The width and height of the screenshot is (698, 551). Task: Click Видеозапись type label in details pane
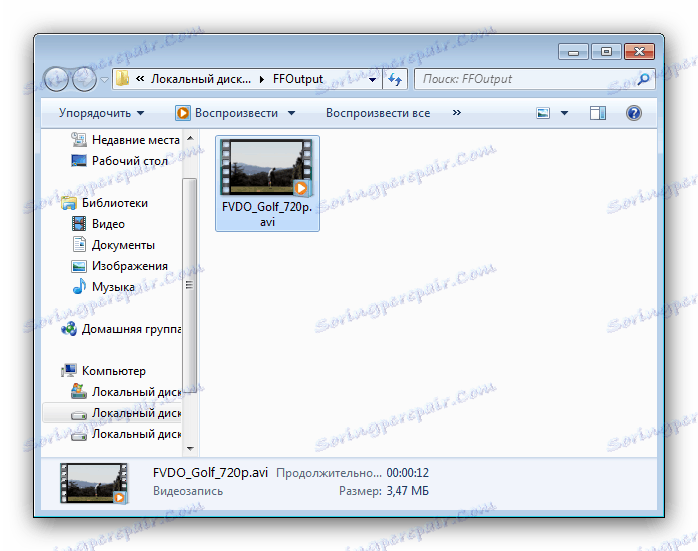(188, 491)
